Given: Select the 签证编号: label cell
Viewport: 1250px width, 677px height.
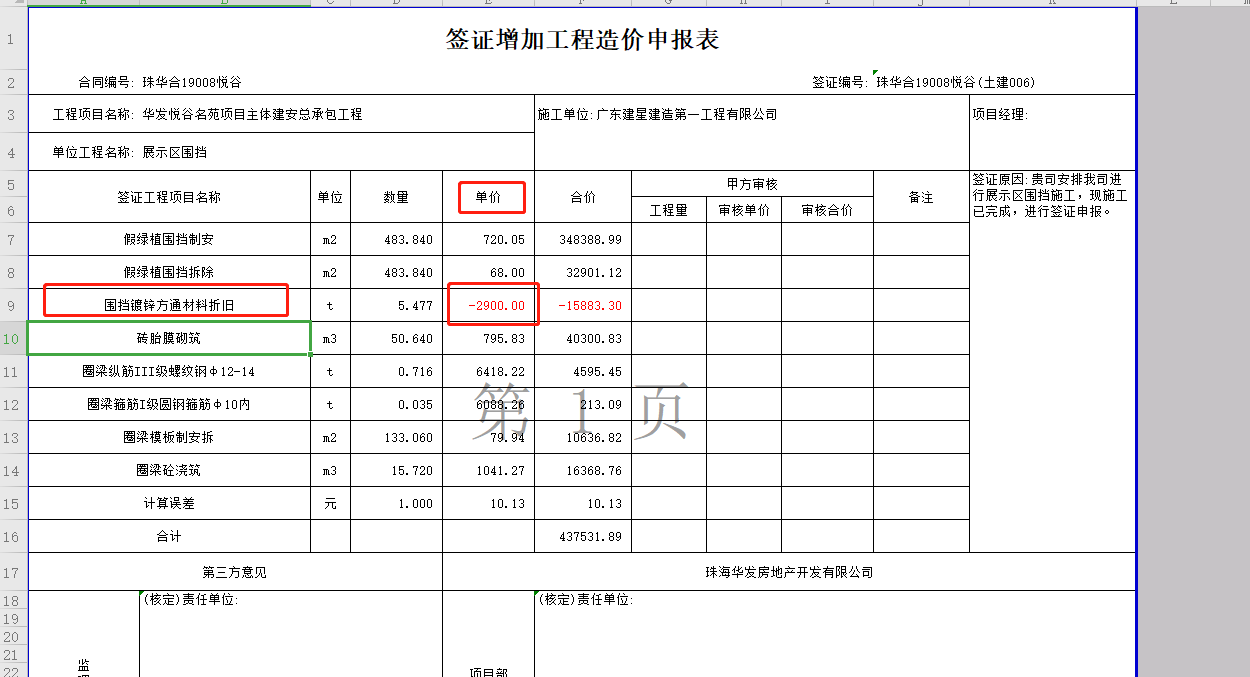Looking at the screenshot, I should [x=840, y=83].
